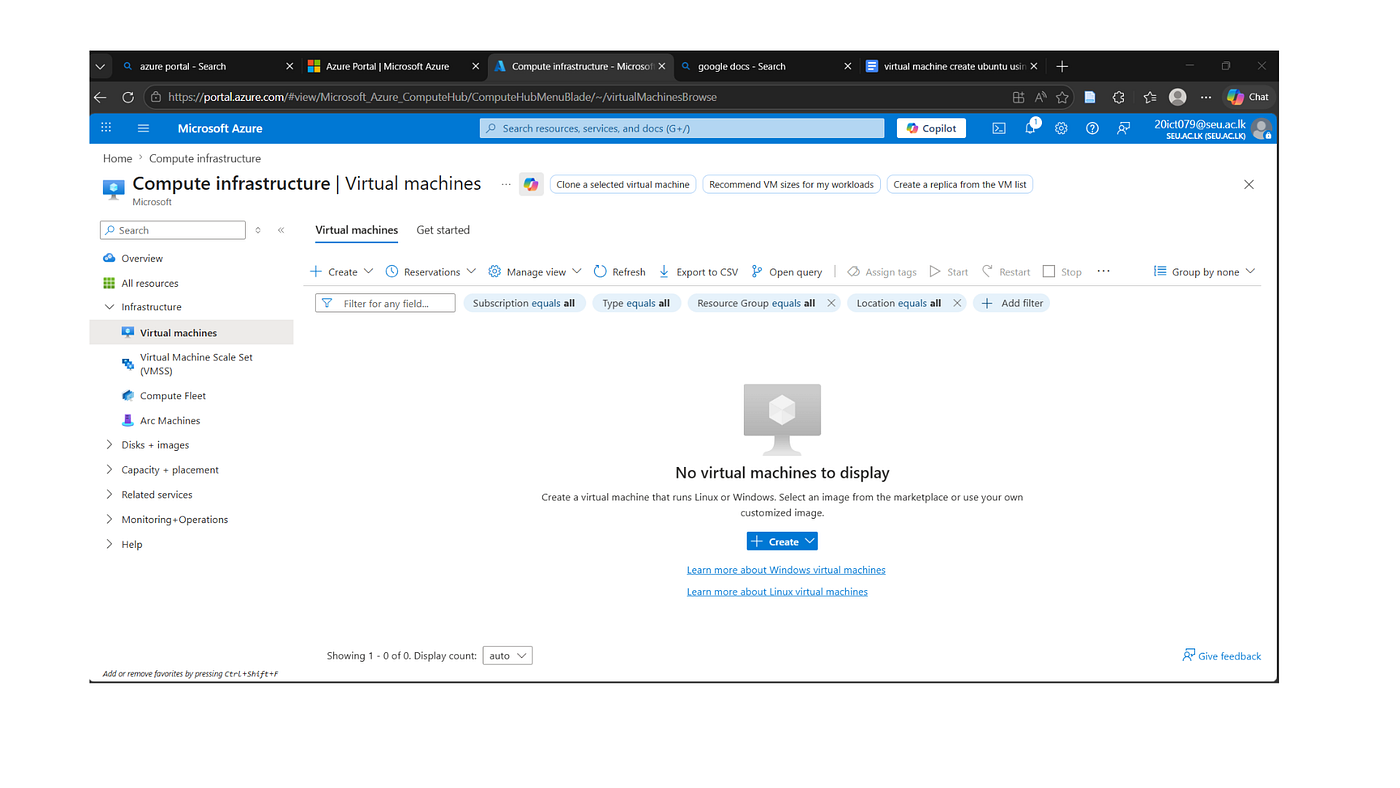Switch to Get started tab

click(443, 230)
